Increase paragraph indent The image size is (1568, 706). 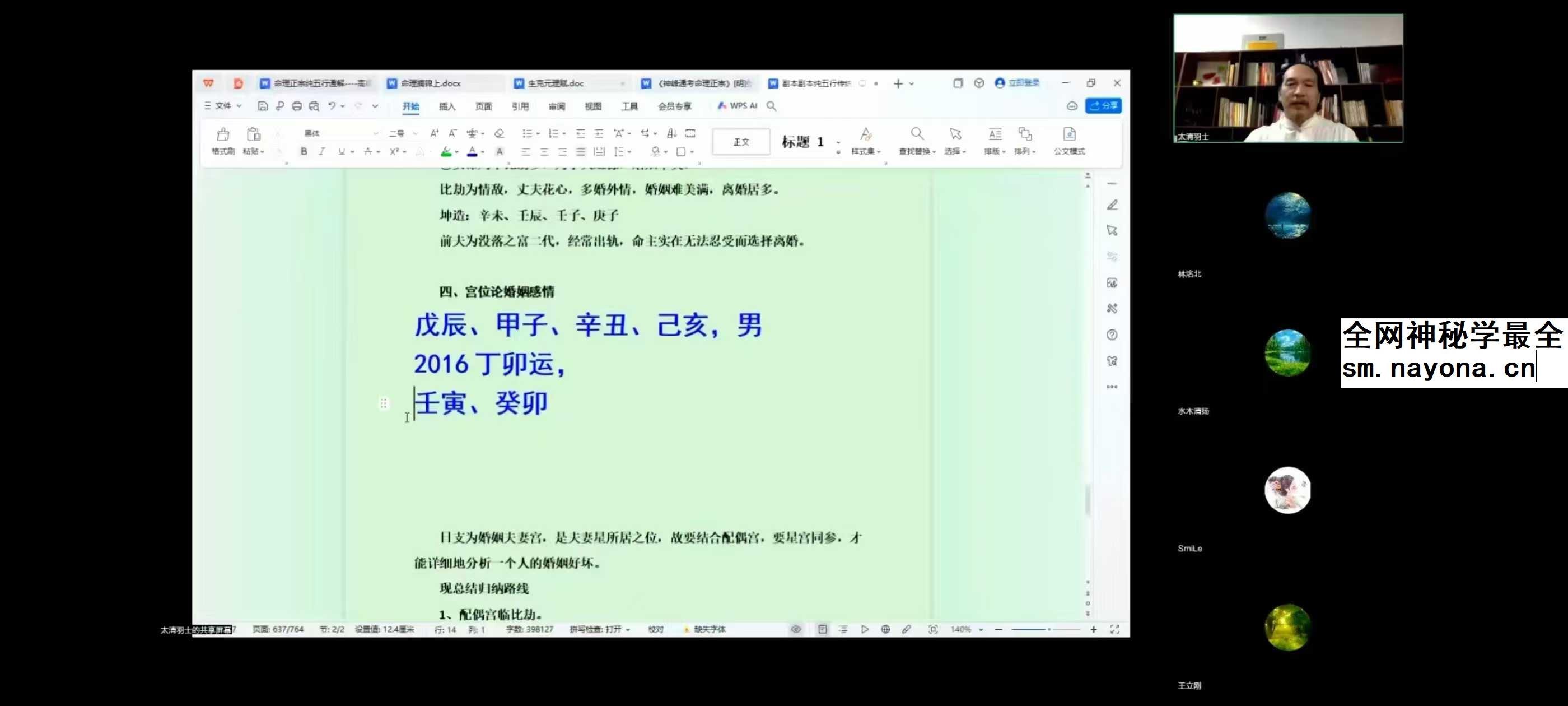[599, 133]
